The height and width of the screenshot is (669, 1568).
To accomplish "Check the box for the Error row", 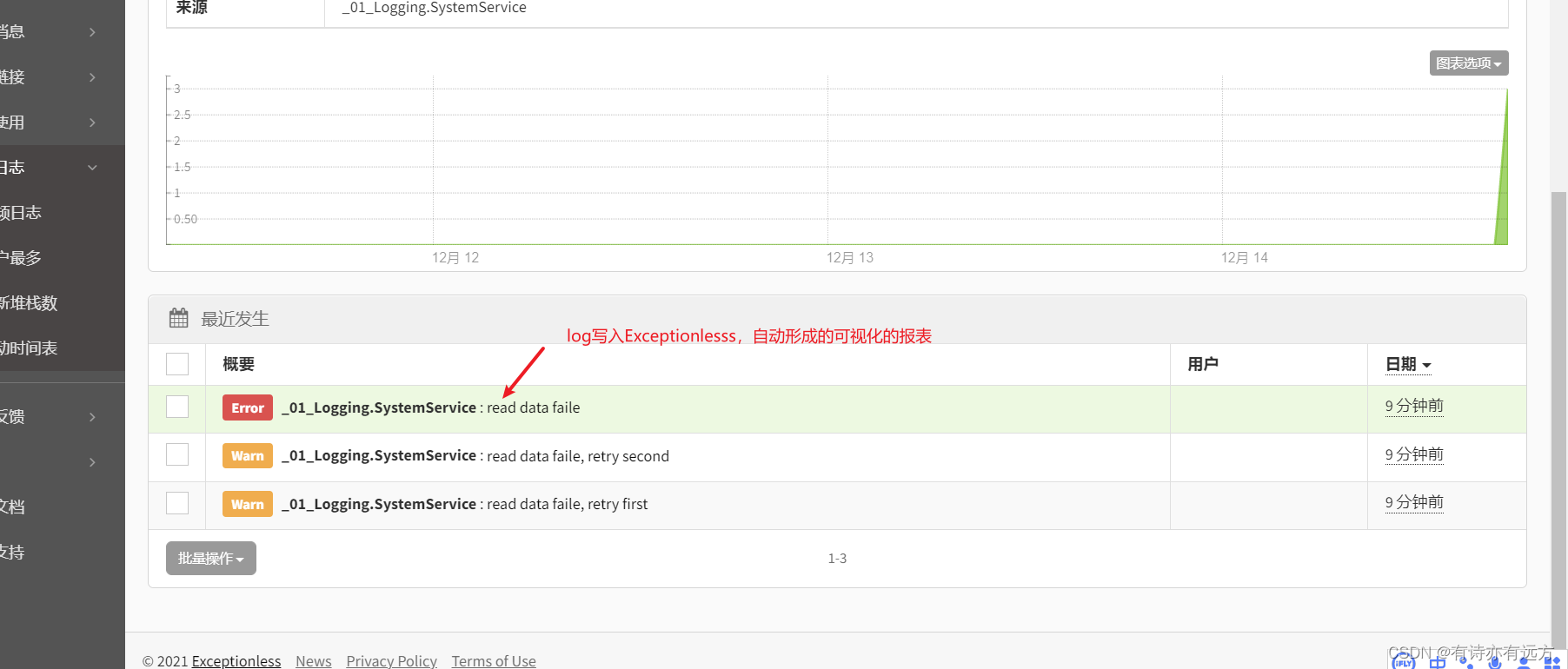I will click(x=177, y=407).
